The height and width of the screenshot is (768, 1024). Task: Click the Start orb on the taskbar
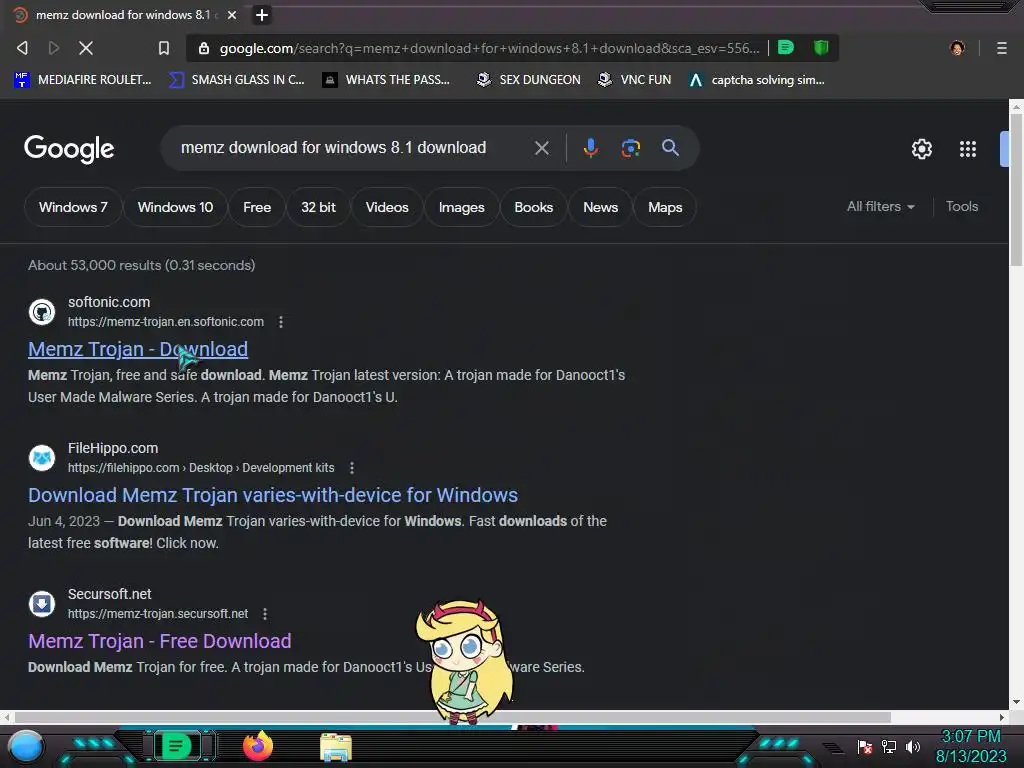(x=26, y=746)
